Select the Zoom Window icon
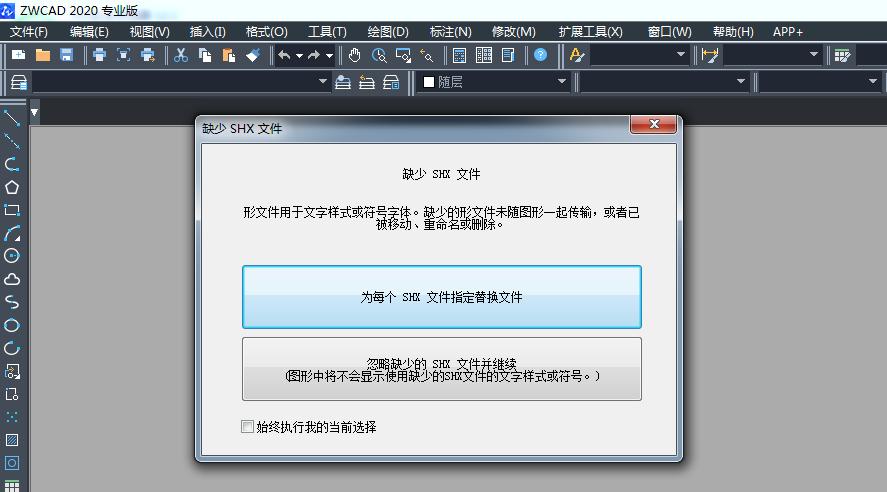887x492 pixels. point(403,55)
